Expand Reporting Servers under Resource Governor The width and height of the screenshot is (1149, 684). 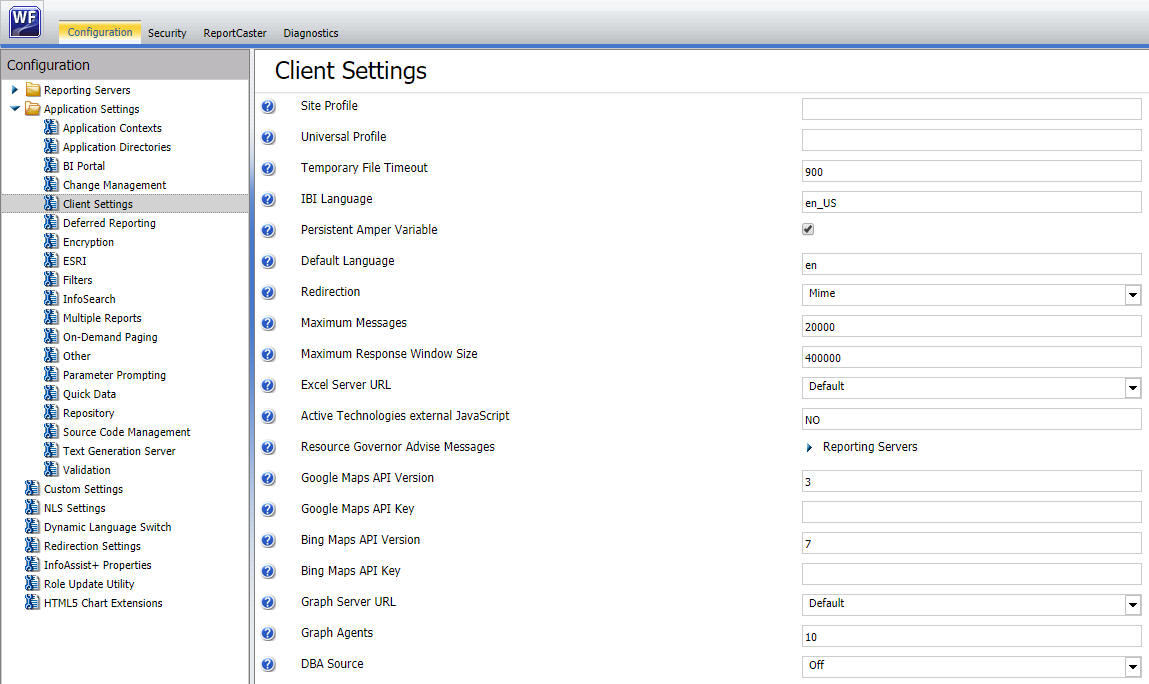(x=809, y=447)
